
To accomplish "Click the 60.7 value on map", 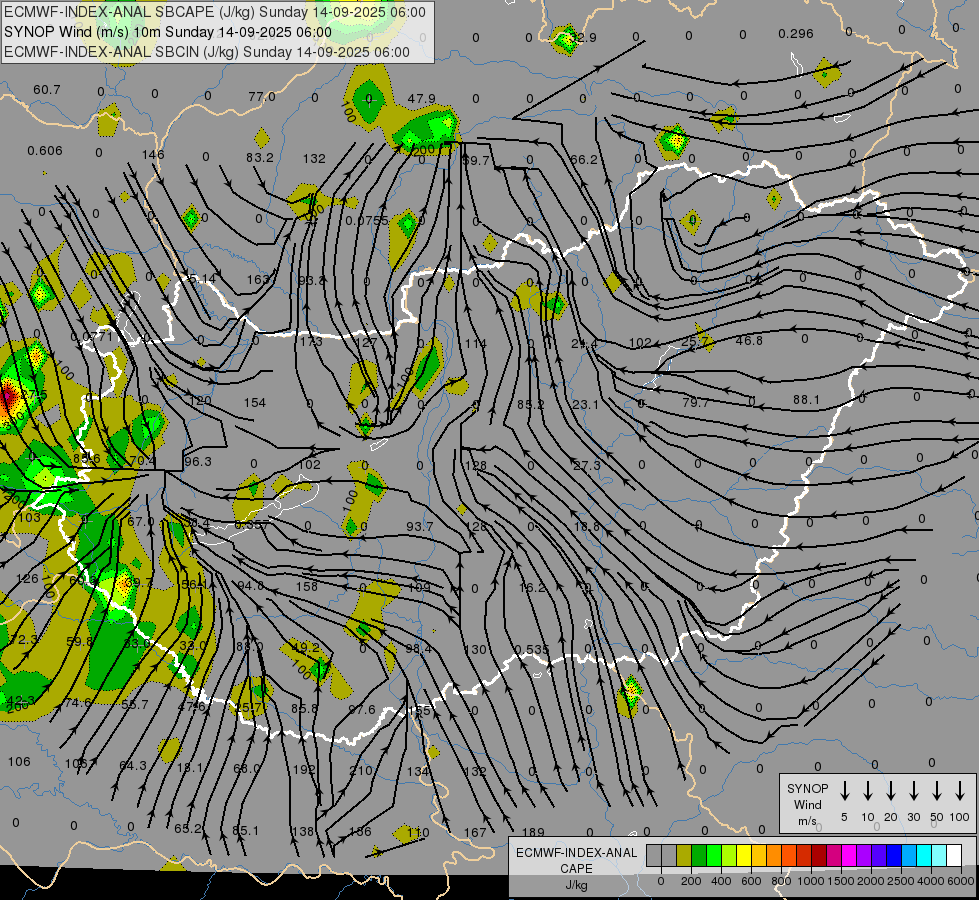I will (x=47, y=90).
